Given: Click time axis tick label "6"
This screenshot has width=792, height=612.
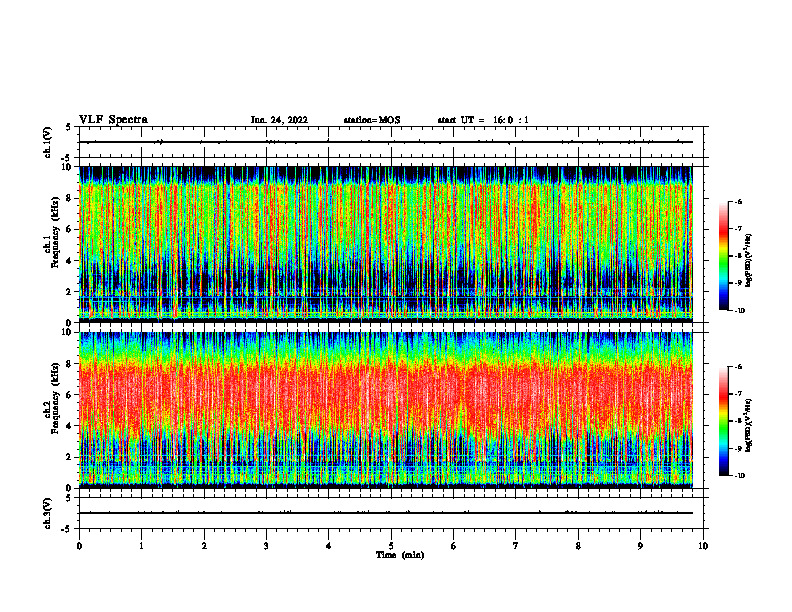Looking at the screenshot, I should (453, 546).
